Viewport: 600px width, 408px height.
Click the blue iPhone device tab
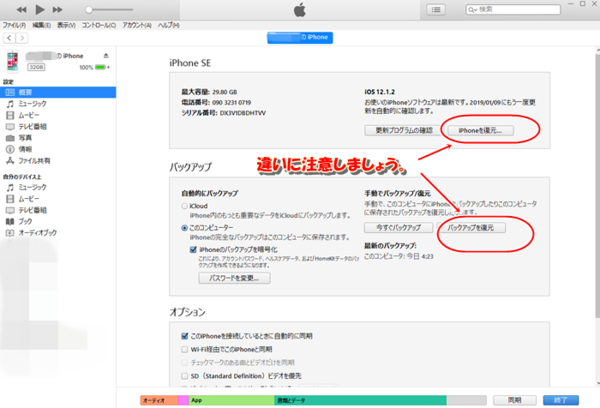click(x=300, y=38)
